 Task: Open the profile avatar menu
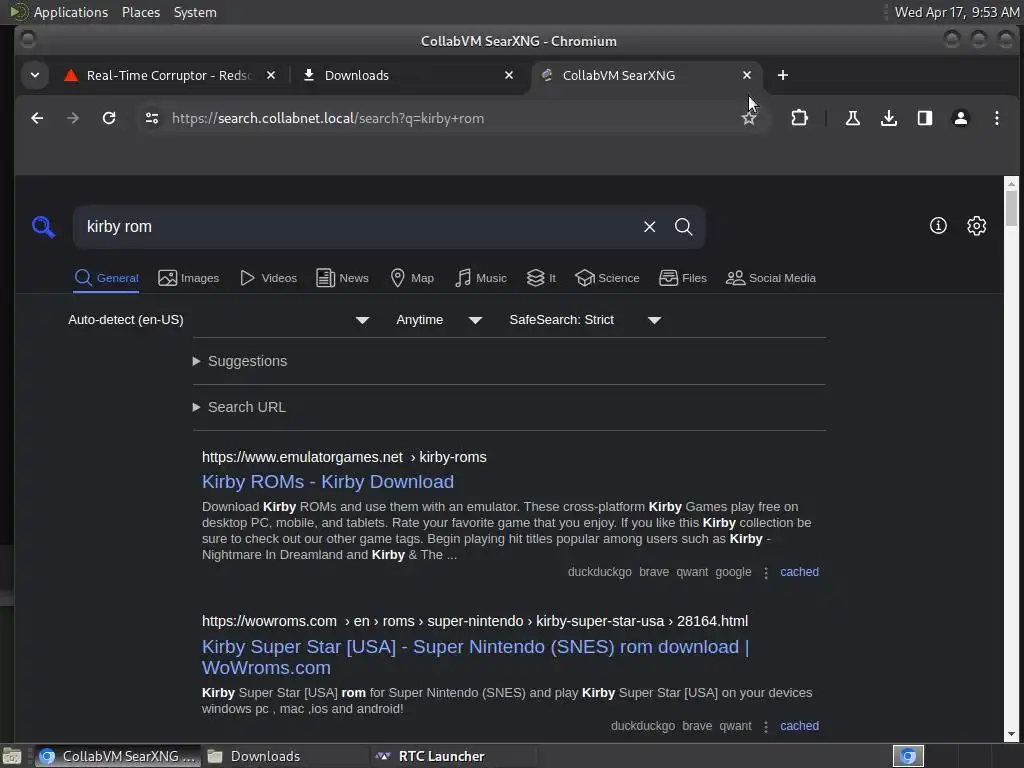[x=961, y=118]
